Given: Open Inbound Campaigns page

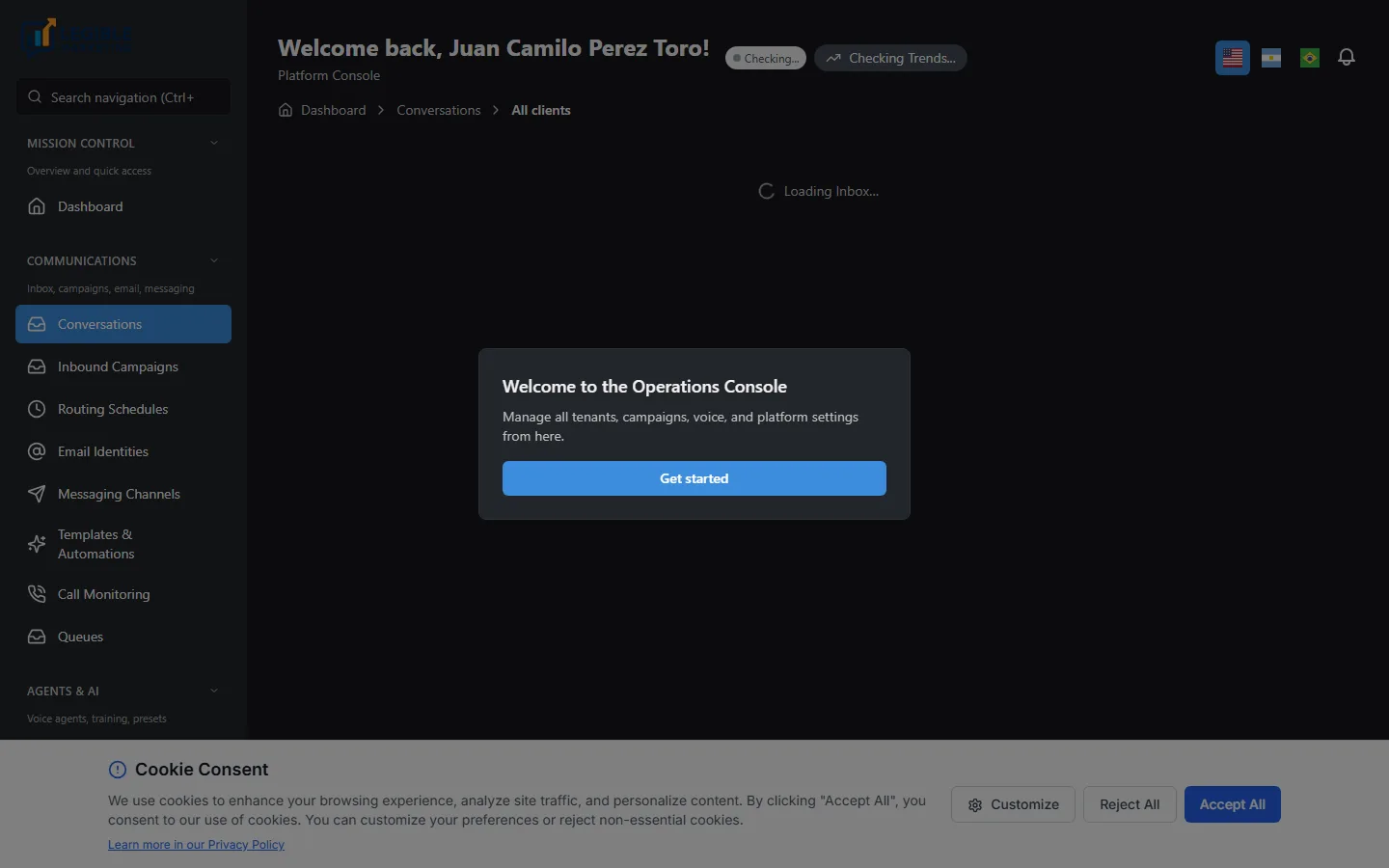Looking at the screenshot, I should point(123,366).
